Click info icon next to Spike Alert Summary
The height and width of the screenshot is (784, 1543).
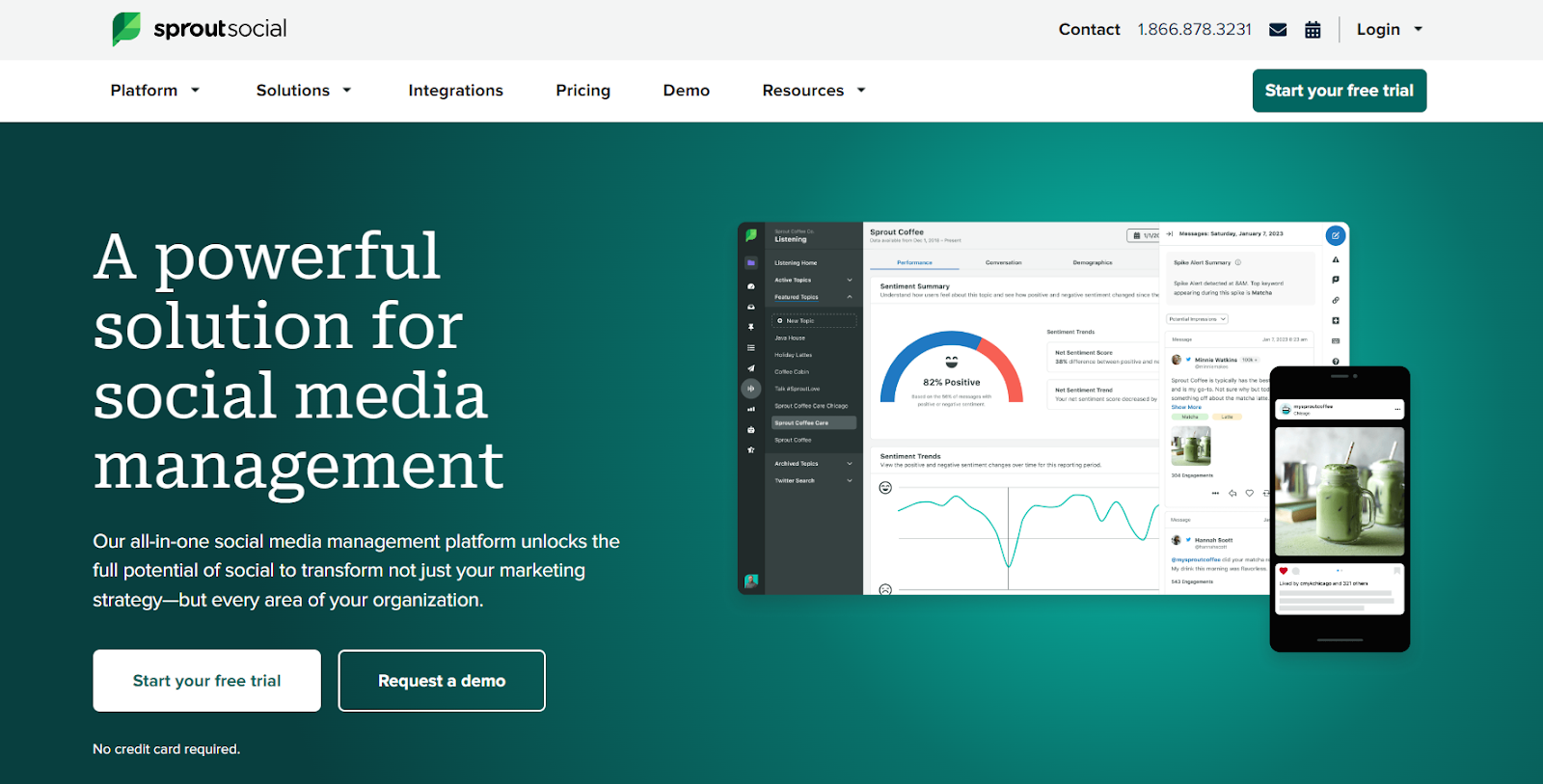pyautogui.click(x=1238, y=262)
